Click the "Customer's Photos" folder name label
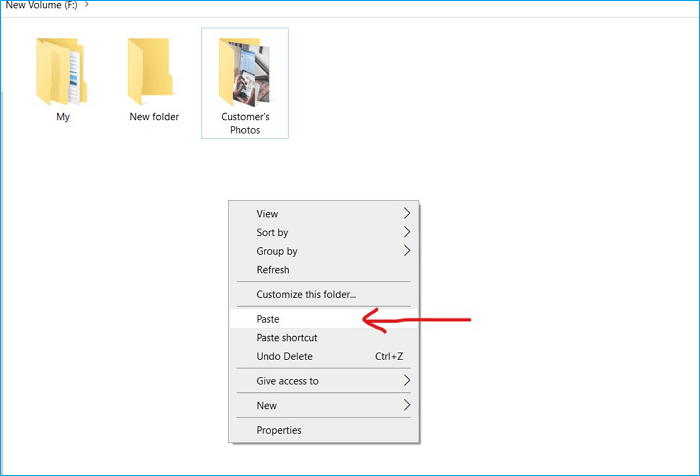The height and width of the screenshot is (476, 700). click(245, 123)
